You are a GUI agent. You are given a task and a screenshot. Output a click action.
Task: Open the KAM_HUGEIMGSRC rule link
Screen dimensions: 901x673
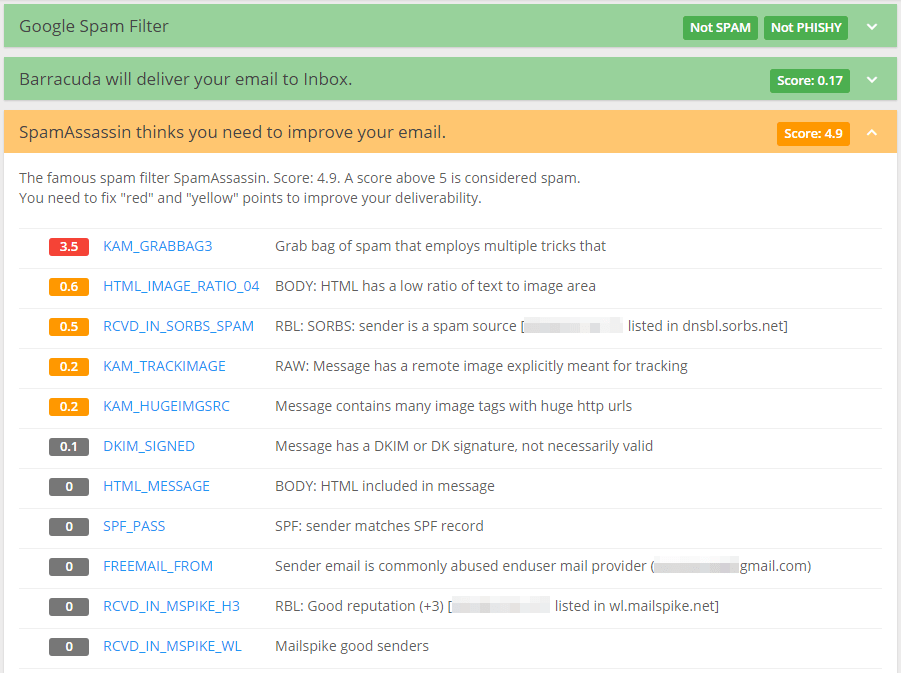(166, 406)
